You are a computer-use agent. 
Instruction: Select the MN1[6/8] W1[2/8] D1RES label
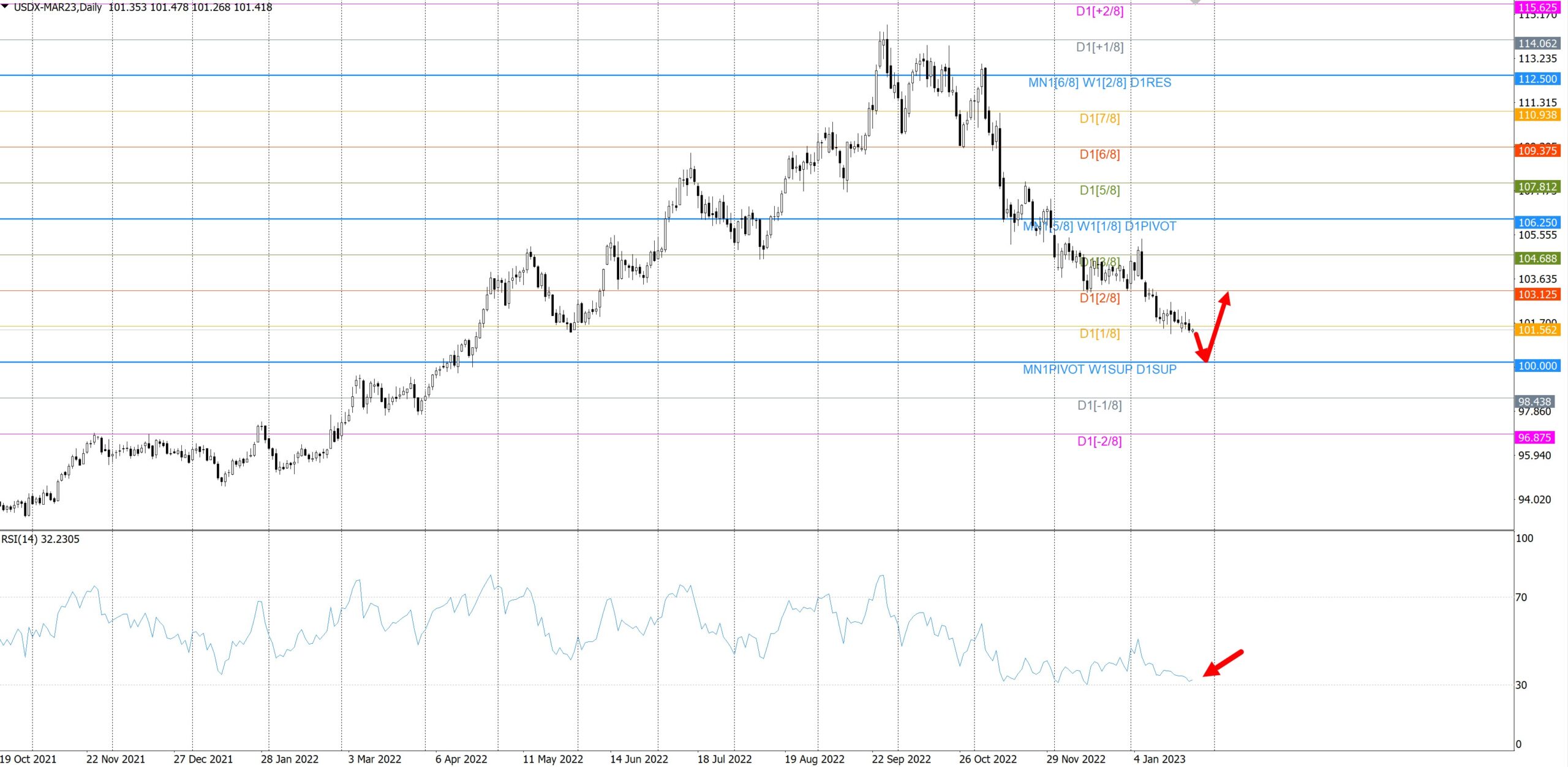(1099, 83)
